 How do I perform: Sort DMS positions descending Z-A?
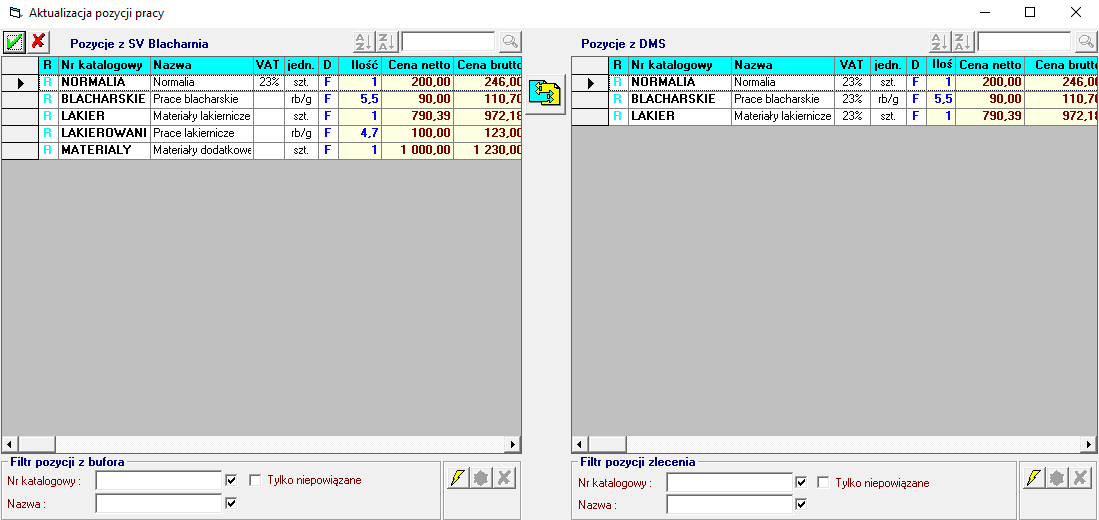[962, 42]
